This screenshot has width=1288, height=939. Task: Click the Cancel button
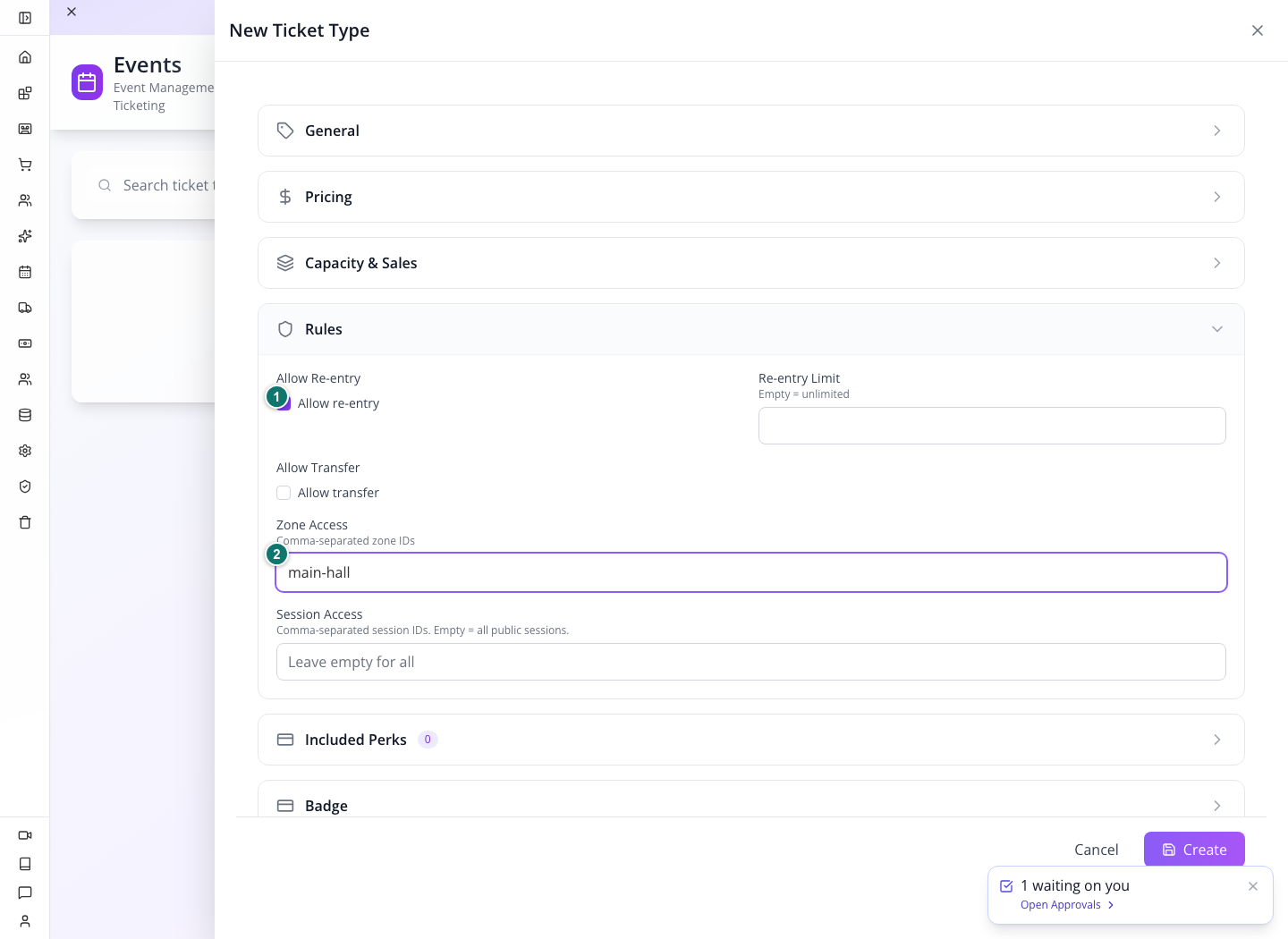tap(1097, 850)
